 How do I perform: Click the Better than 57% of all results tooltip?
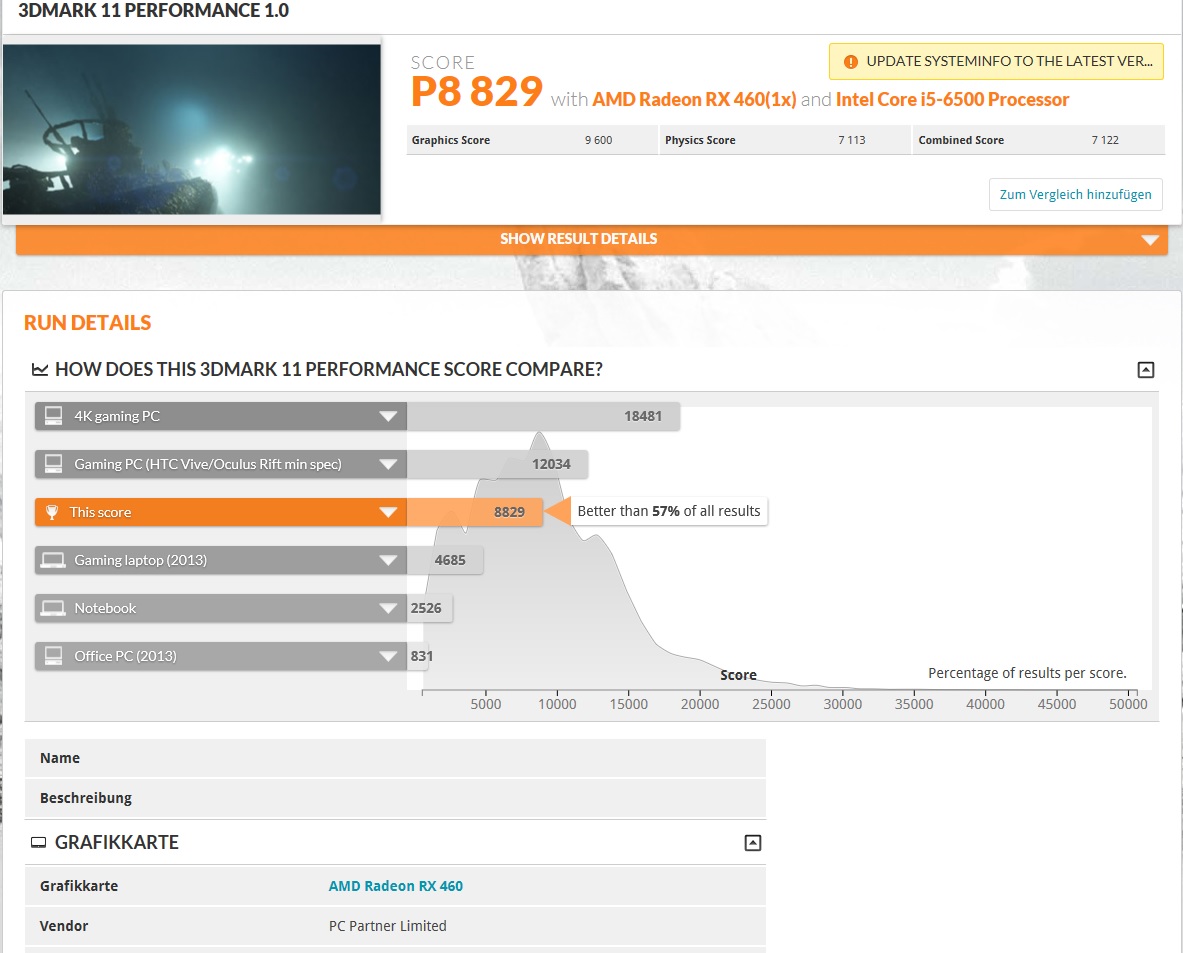[668, 512]
